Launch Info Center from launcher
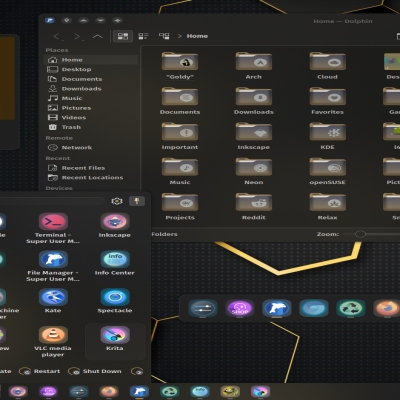 [x=114, y=263]
